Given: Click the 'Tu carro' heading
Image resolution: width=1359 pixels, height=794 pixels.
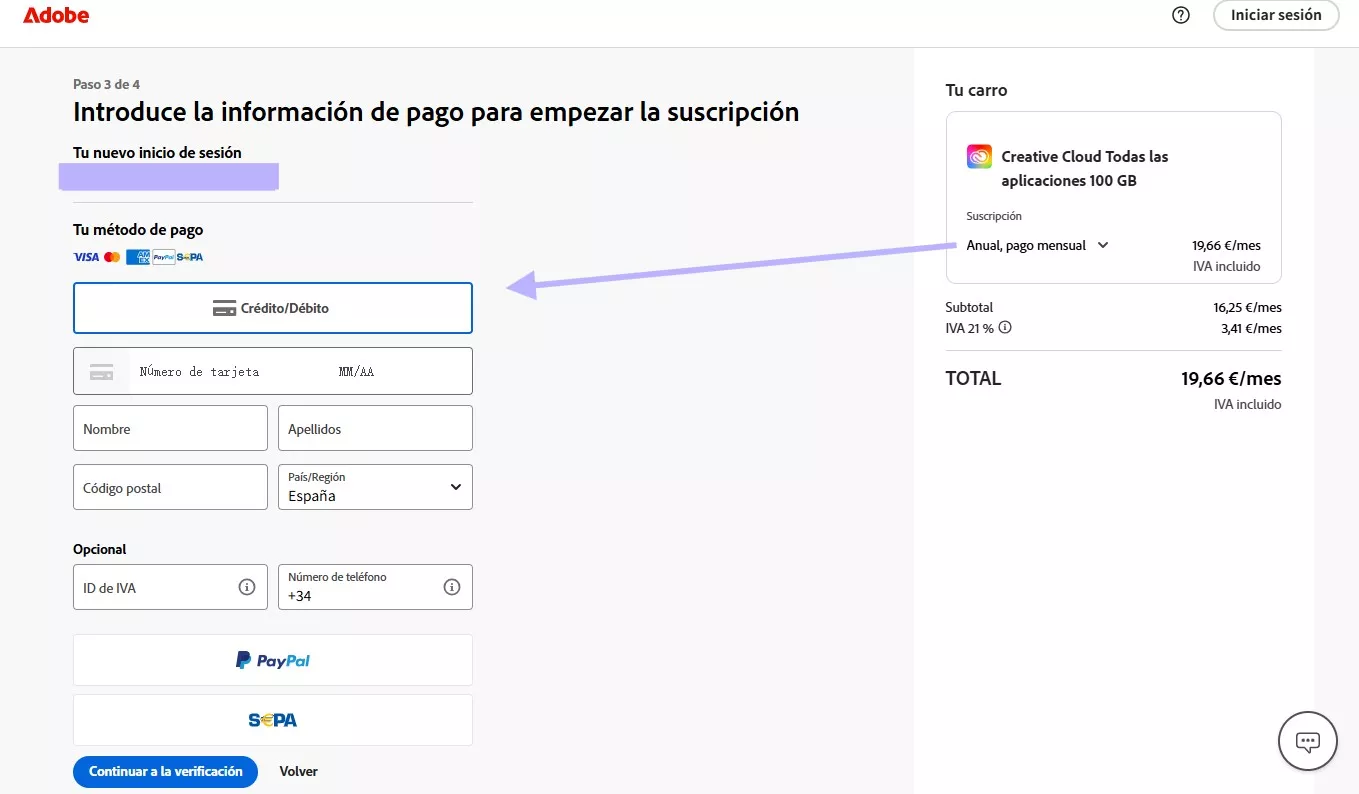Looking at the screenshot, I should [x=976, y=90].
